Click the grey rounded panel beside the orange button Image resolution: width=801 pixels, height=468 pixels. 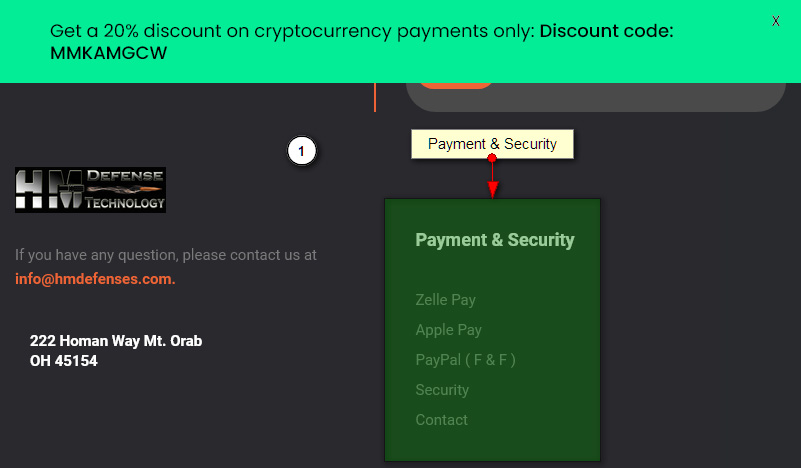(639, 97)
